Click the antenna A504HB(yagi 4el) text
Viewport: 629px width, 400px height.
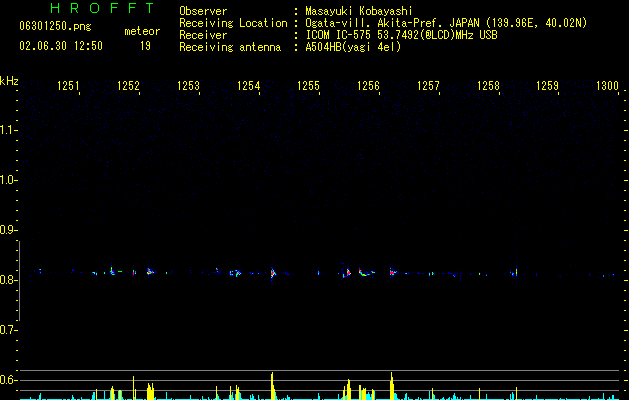(353, 47)
